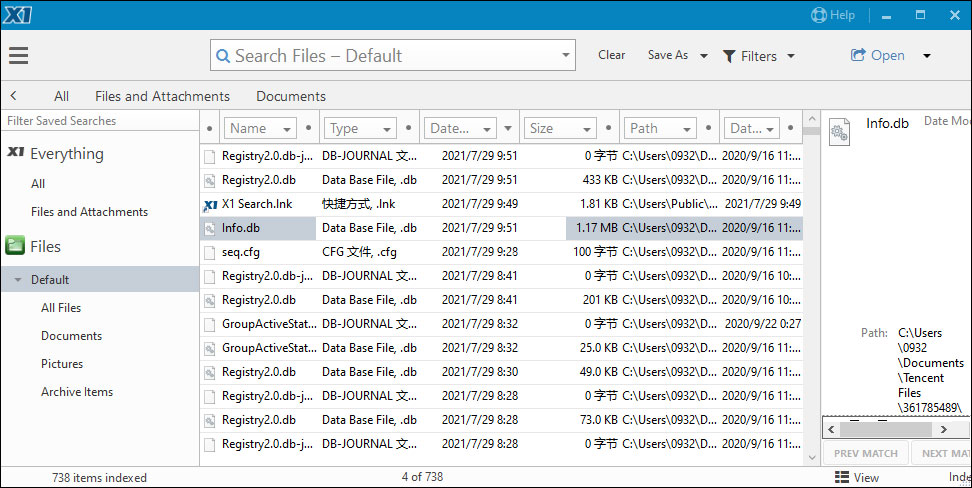Switch to the All tab
This screenshot has width=972, height=488.
(61, 96)
